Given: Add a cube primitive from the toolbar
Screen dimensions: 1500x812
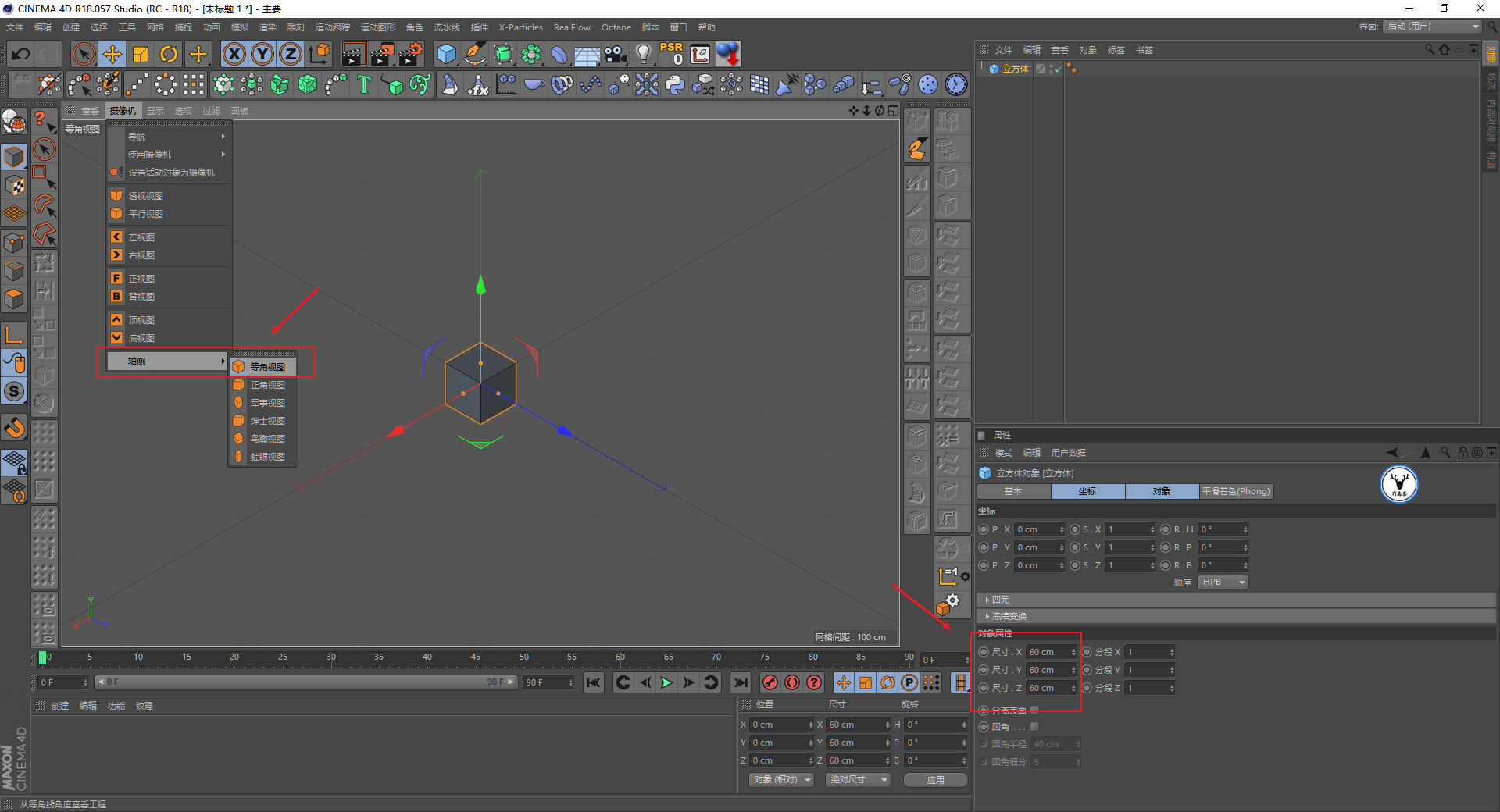Looking at the screenshot, I should 447,54.
